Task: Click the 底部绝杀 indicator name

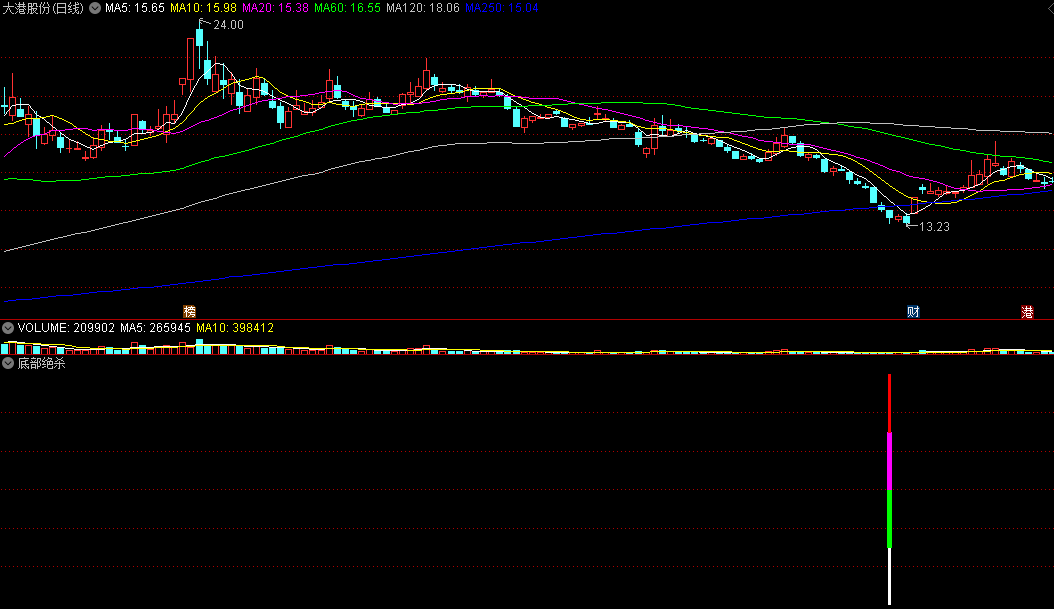Action: (x=41, y=364)
